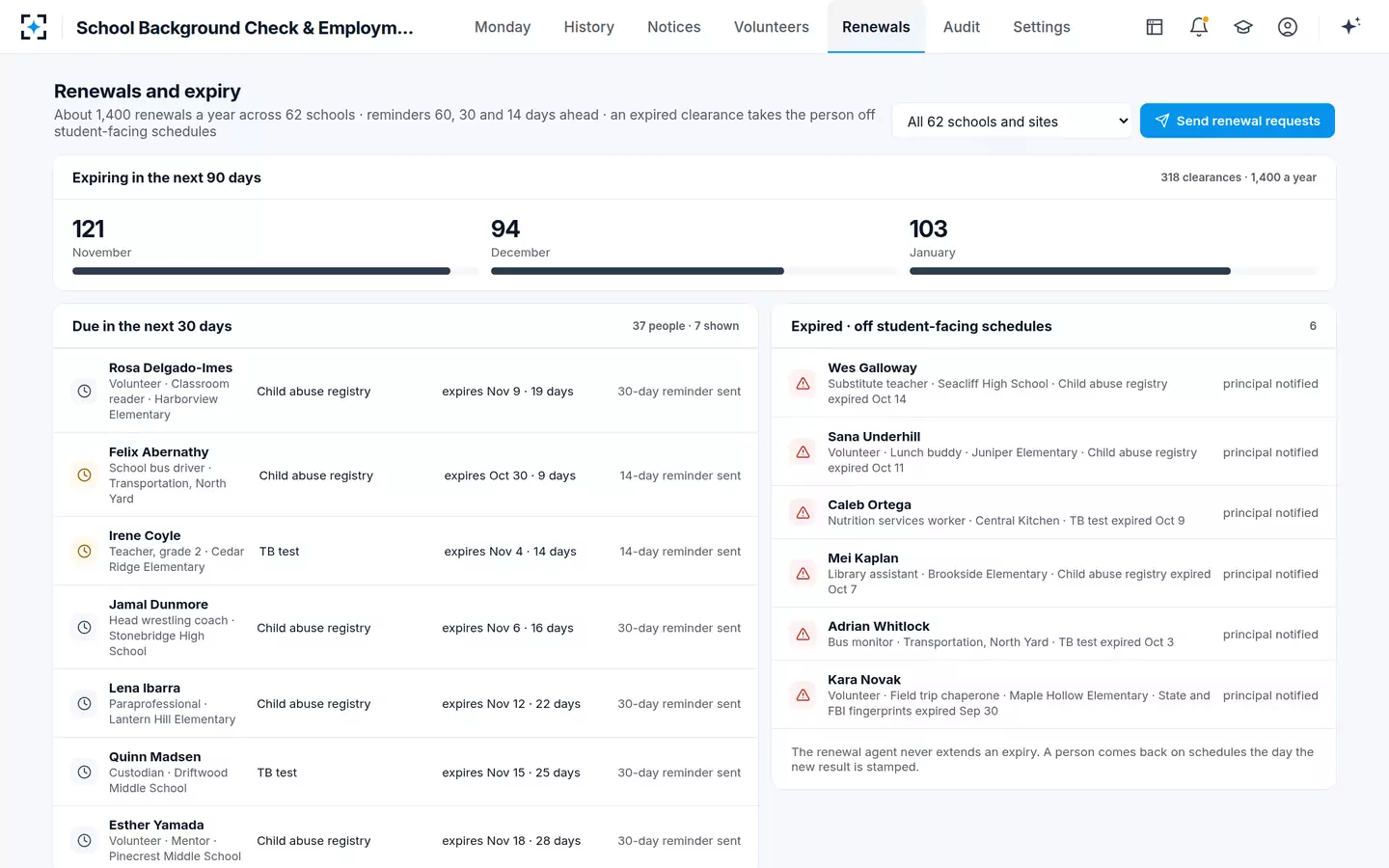Switch to the Monday tab
Image resolution: width=1389 pixels, height=868 pixels.
point(503,27)
